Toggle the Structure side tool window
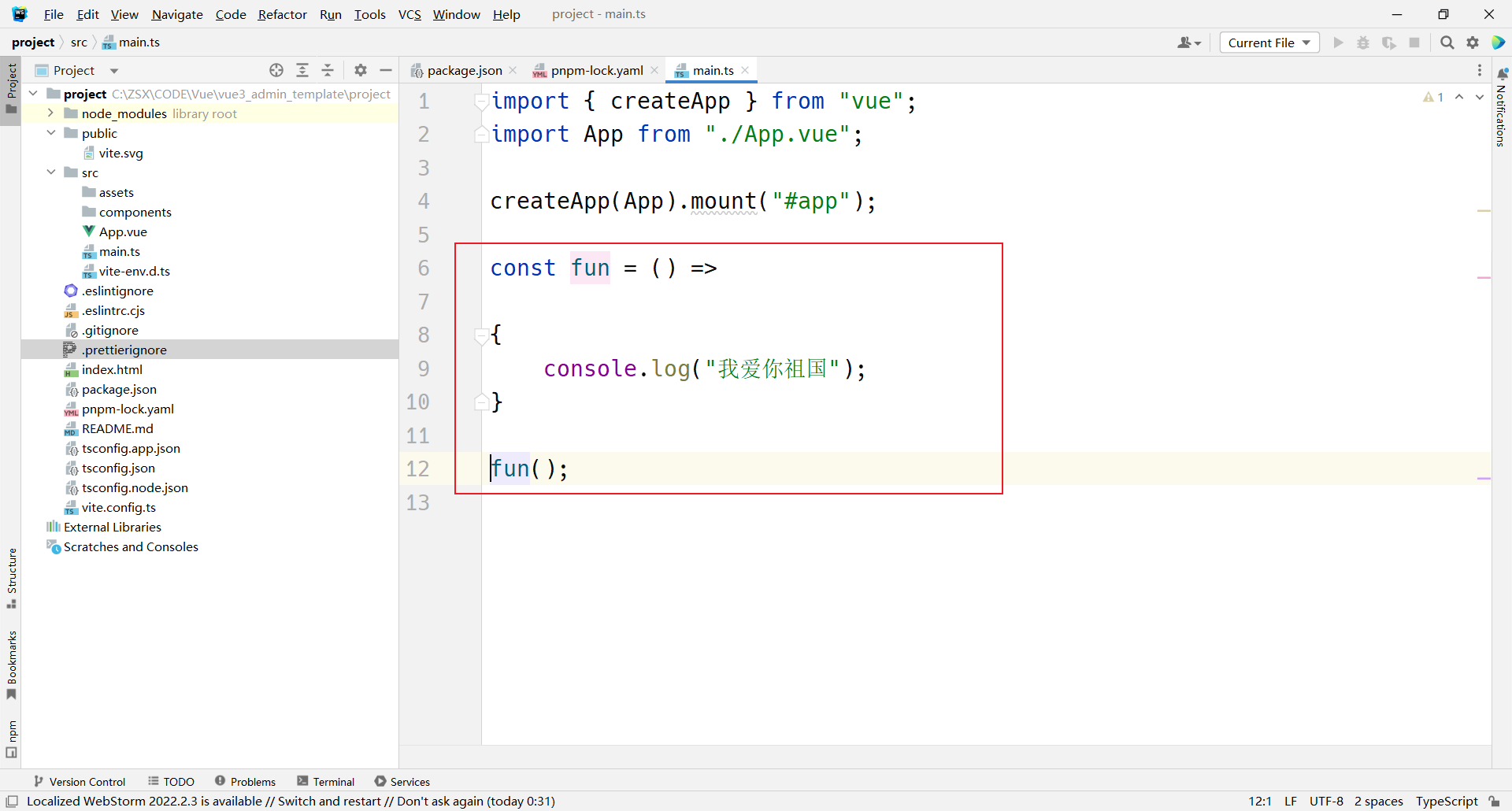 coord(11,579)
